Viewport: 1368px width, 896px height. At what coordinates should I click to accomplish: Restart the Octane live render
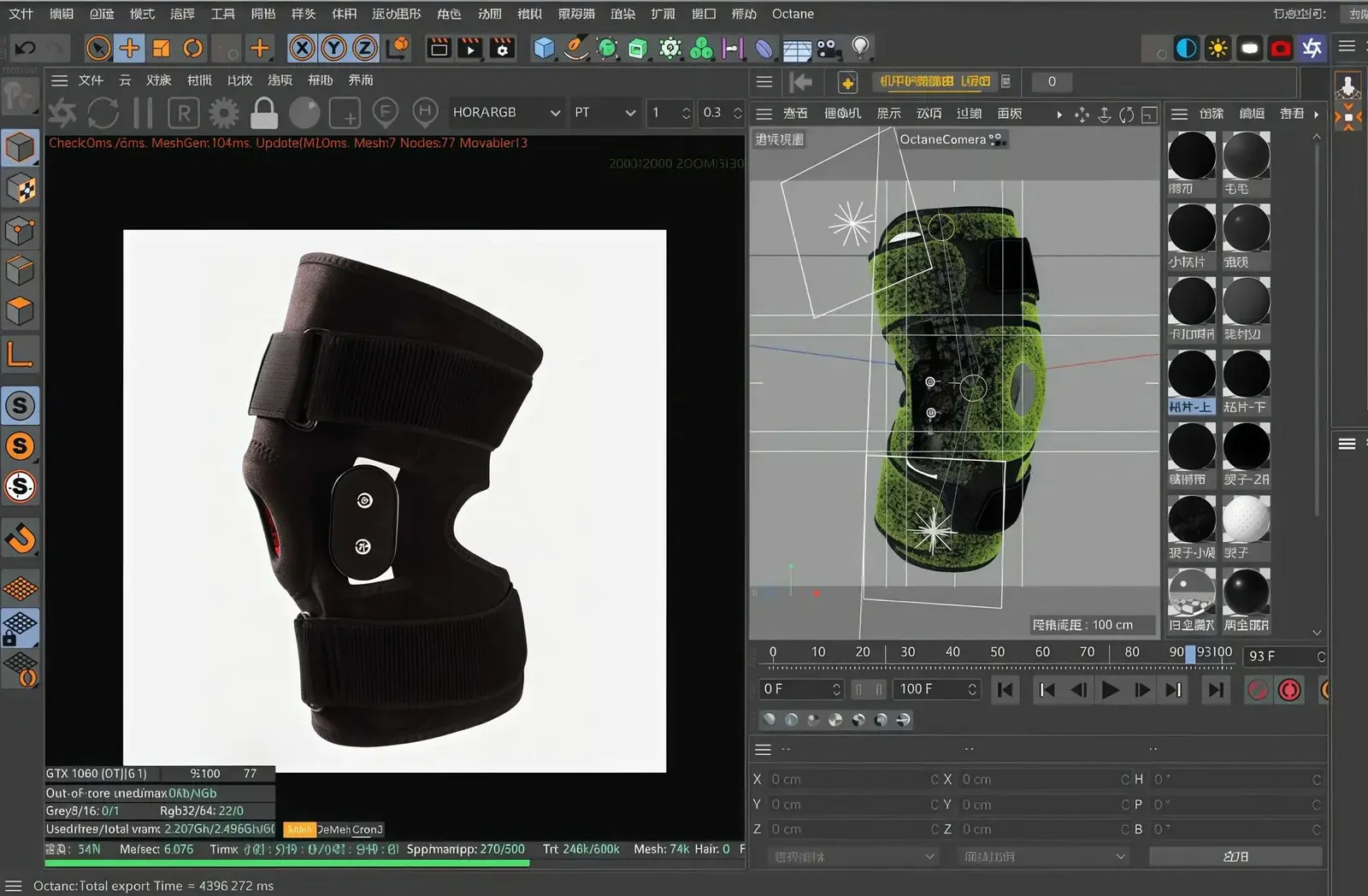pos(103,113)
